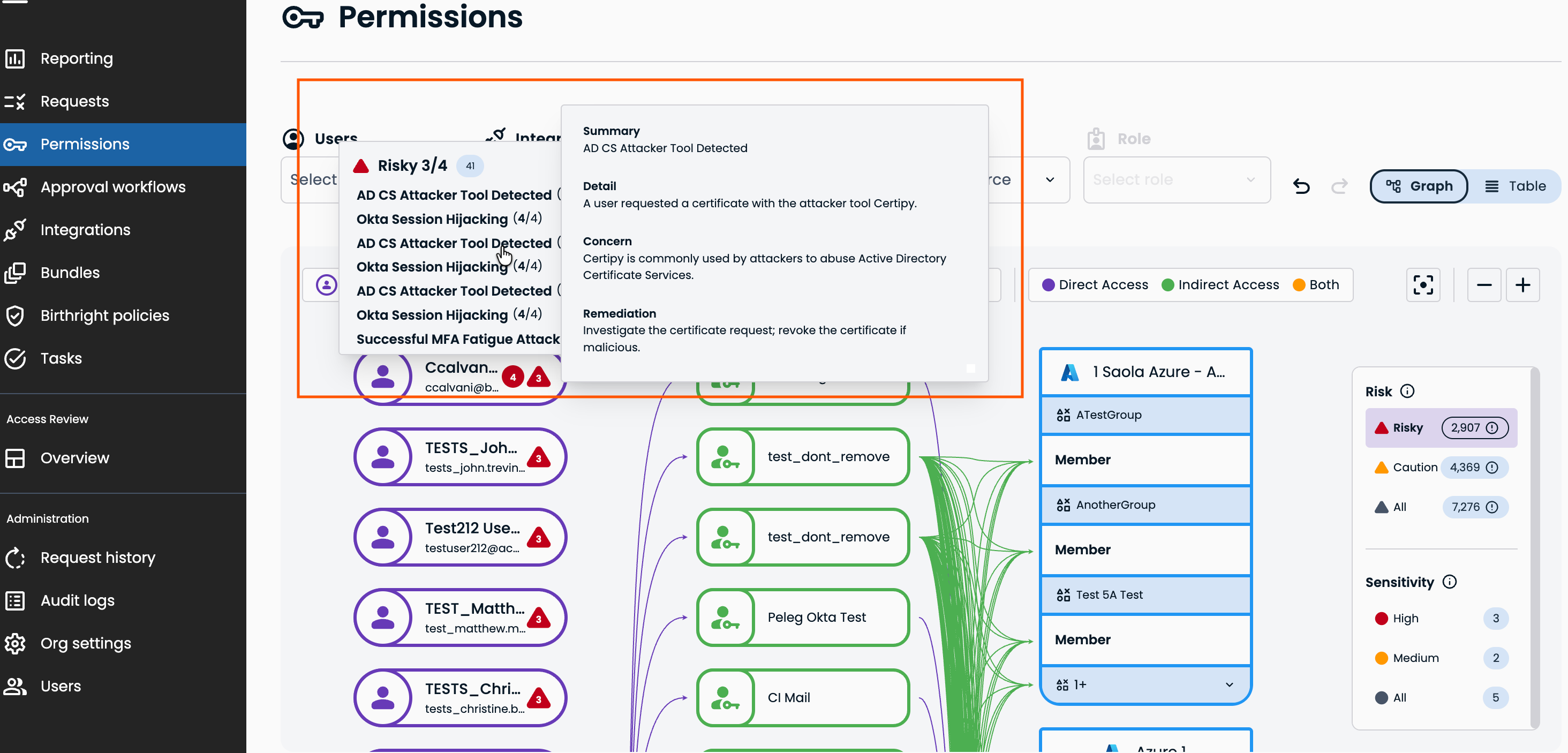Click Ccalvan risk badge showing 4

(x=513, y=378)
